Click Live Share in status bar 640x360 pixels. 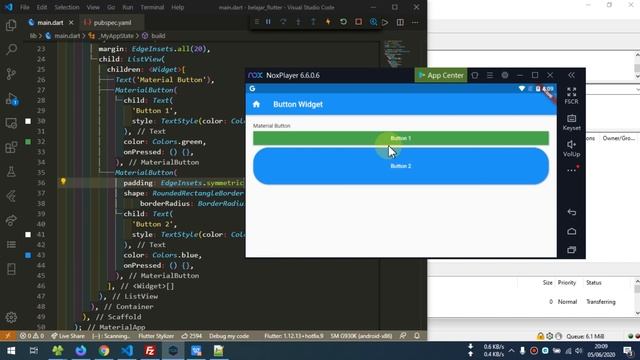pyautogui.click(x=68, y=336)
